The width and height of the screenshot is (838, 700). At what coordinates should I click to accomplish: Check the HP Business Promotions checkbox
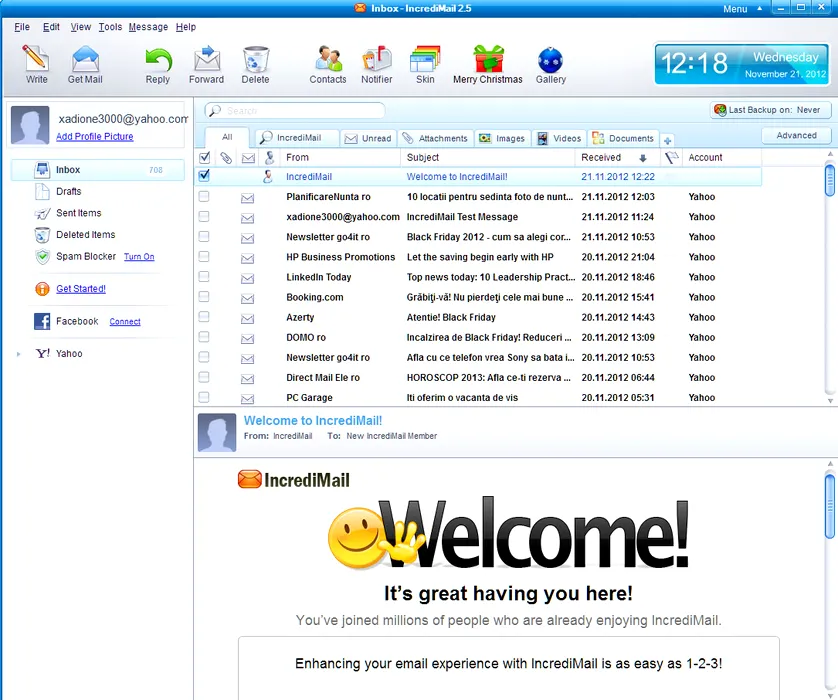click(204, 256)
